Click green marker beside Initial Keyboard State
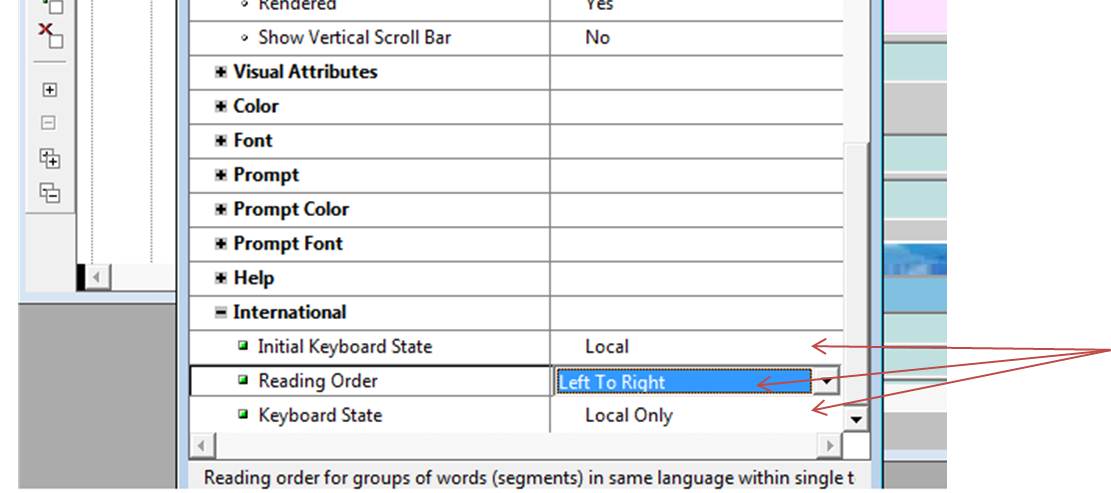 tap(244, 347)
